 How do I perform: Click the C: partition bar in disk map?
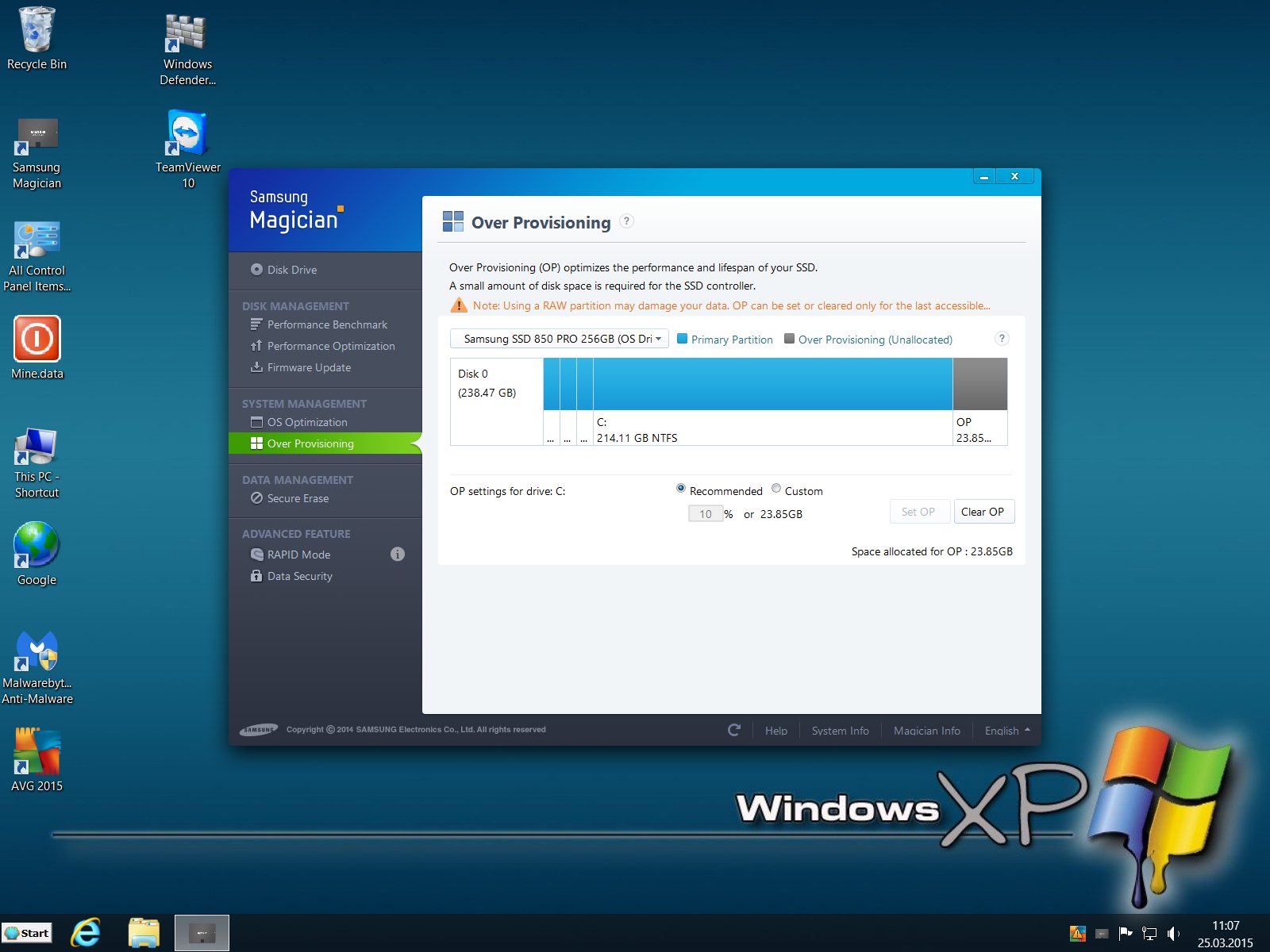point(772,384)
